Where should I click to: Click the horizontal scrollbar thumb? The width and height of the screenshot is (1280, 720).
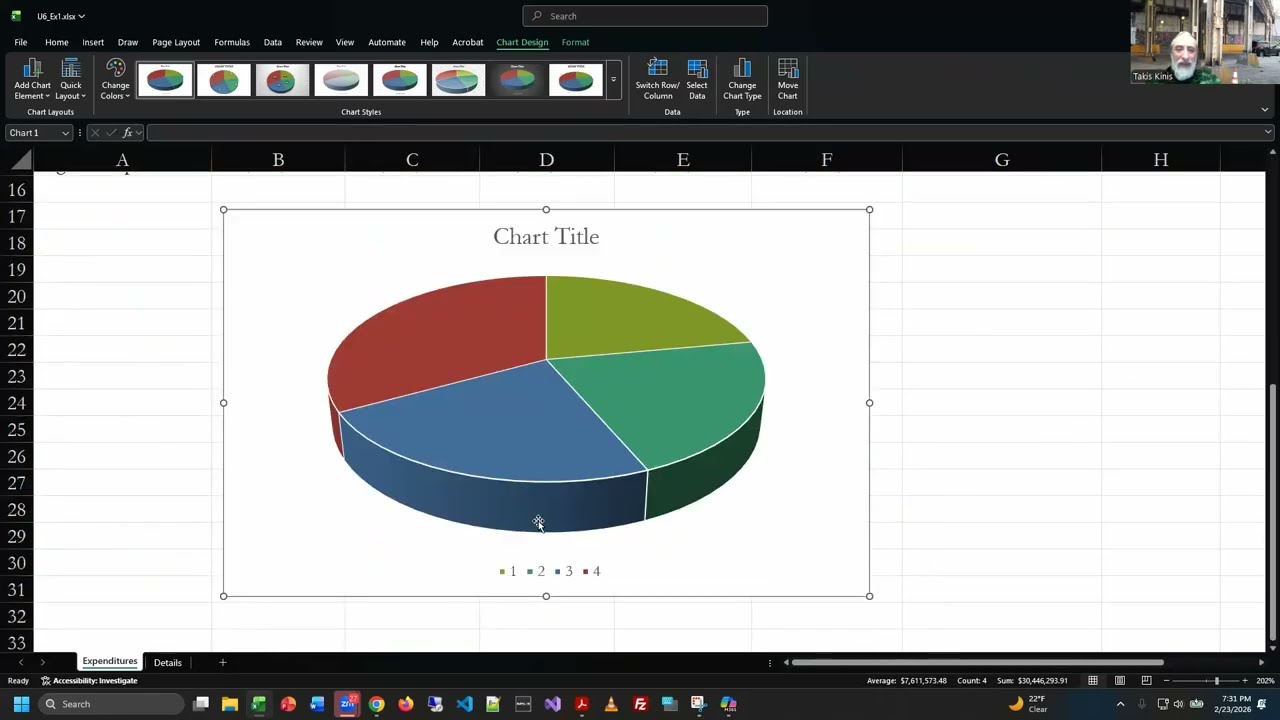(x=978, y=662)
